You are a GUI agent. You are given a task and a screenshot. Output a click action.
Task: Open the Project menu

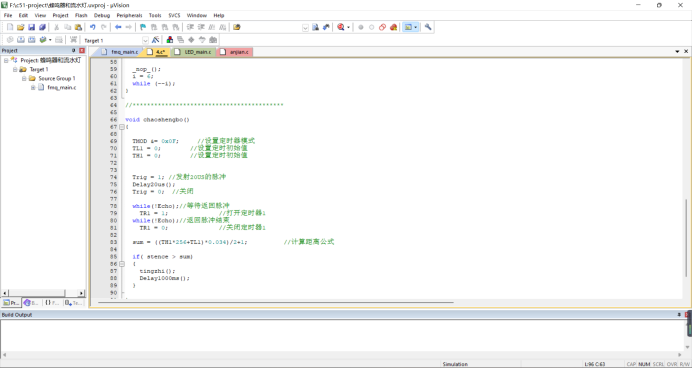[x=61, y=15]
